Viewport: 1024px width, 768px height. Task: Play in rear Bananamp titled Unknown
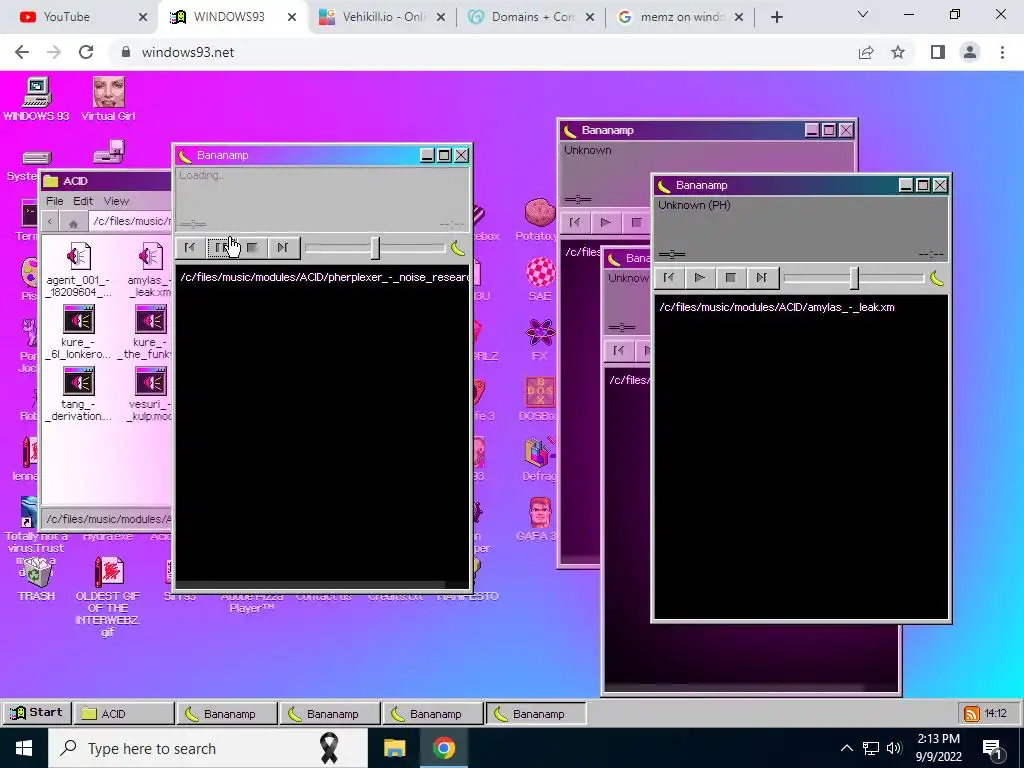tap(605, 223)
